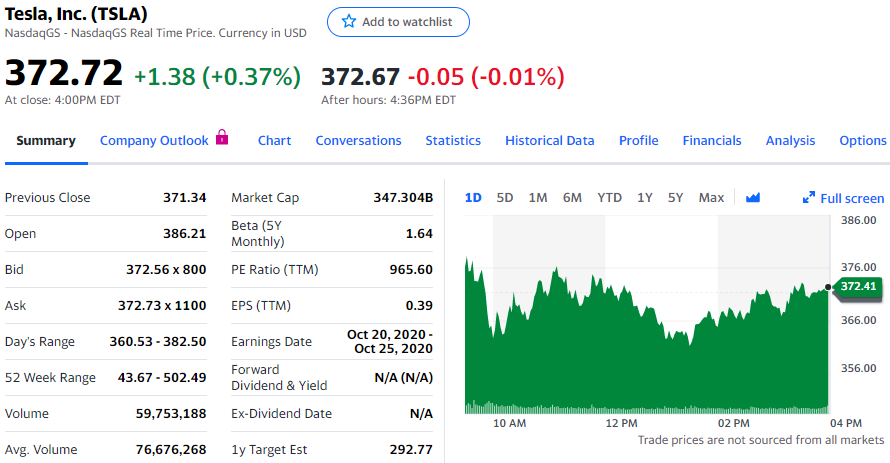Go to the Statistics tab
Viewport: 890px width, 463px height.
point(453,141)
